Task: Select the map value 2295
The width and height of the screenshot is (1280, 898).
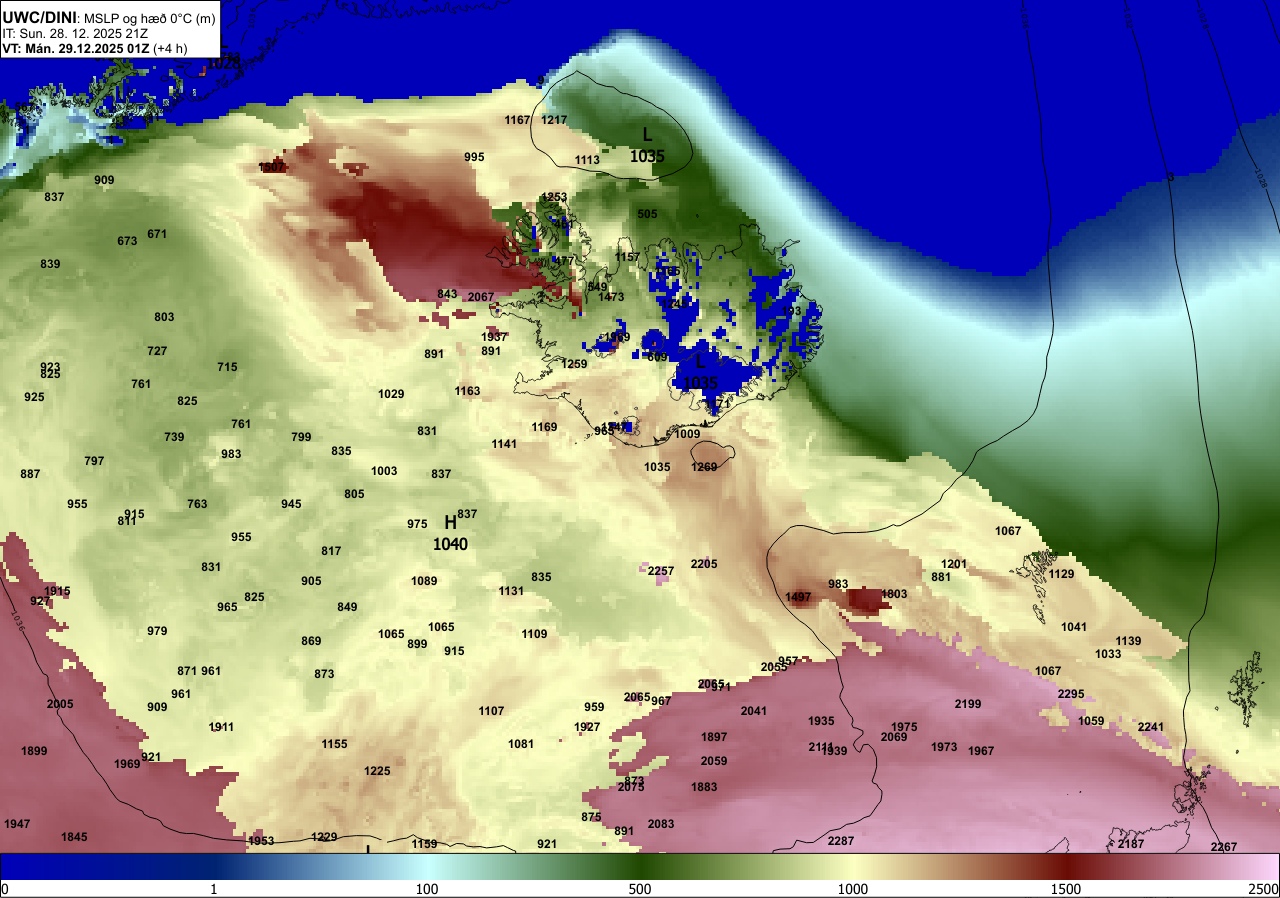Action: coord(1071,694)
